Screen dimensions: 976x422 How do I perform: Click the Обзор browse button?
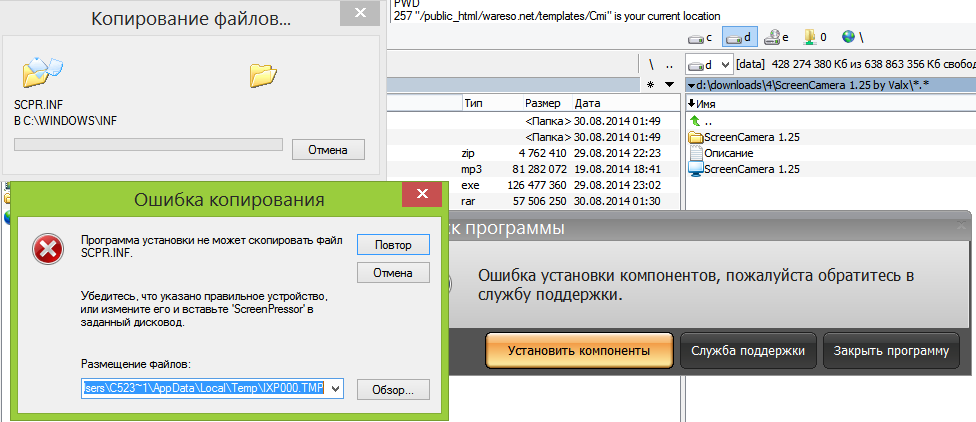pos(393,389)
